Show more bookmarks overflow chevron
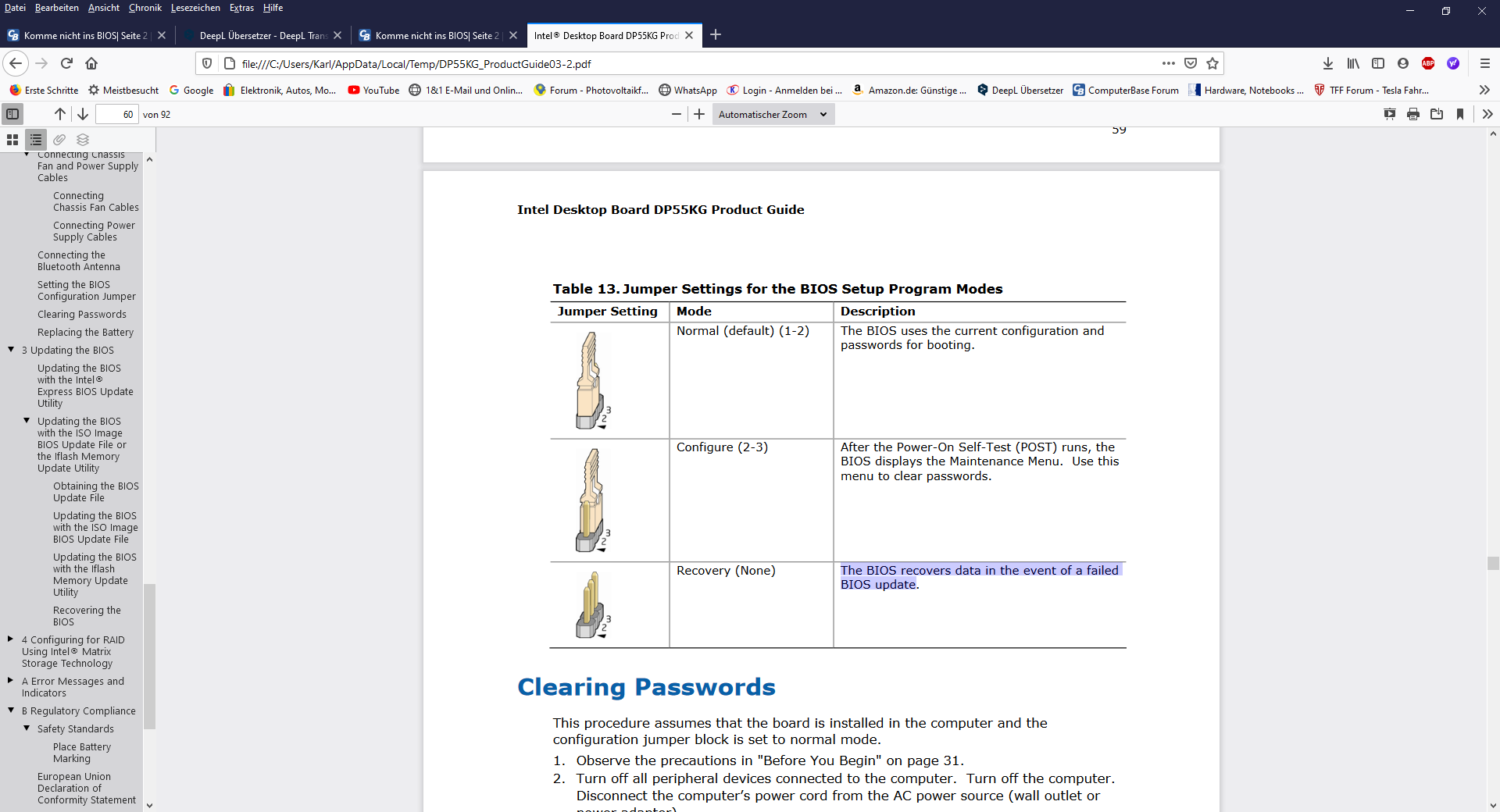 [x=1484, y=91]
